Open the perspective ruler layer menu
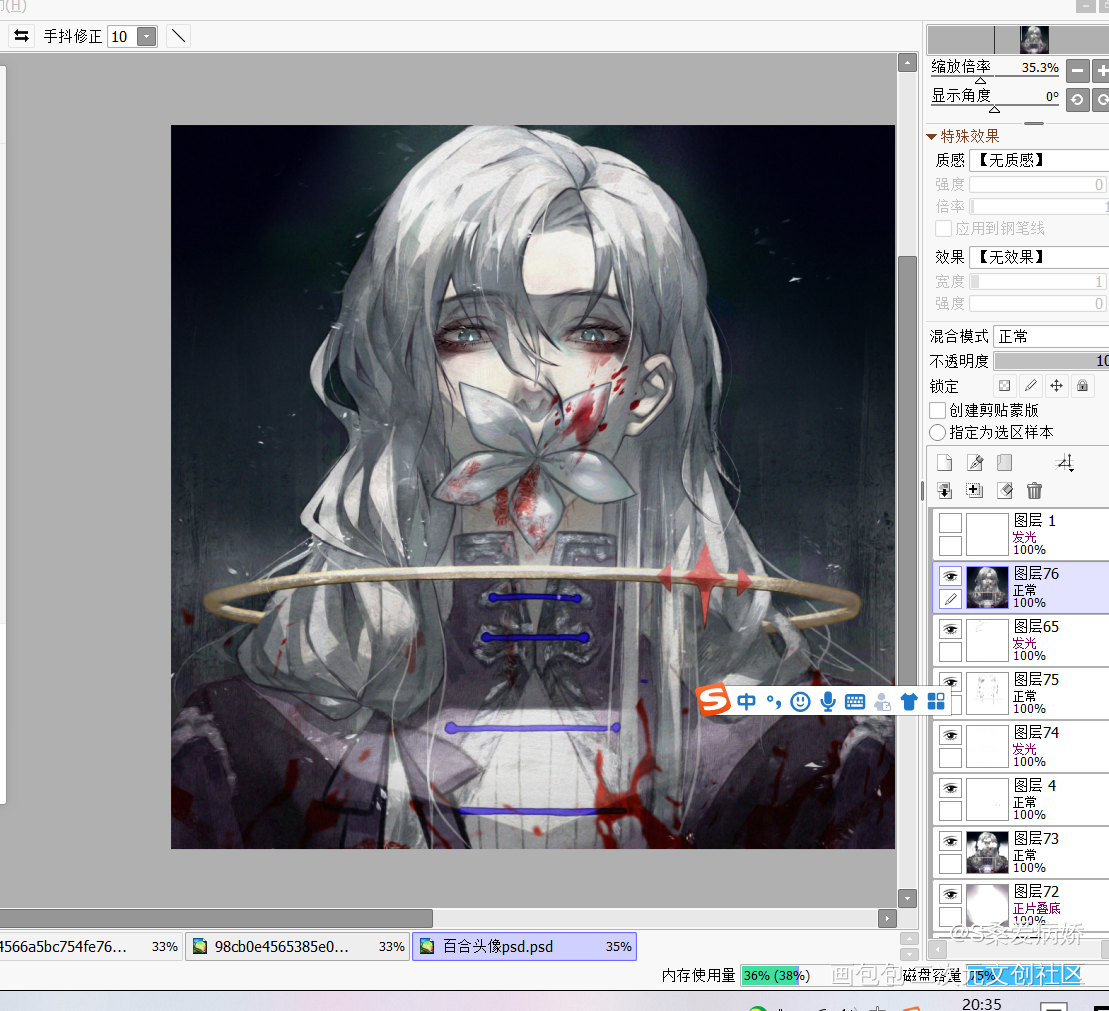The width and height of the screenshot is (1109, 1011). pos(1065,463)
